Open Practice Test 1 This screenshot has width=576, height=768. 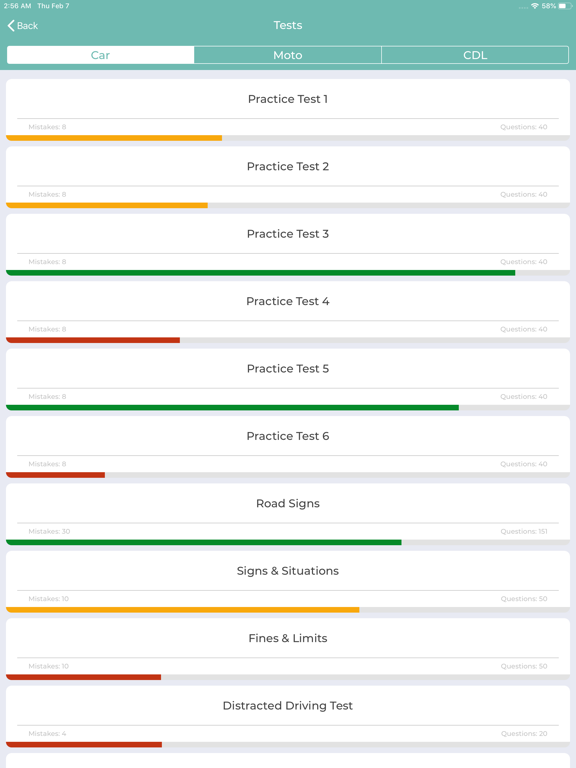[x=288, y=110]
